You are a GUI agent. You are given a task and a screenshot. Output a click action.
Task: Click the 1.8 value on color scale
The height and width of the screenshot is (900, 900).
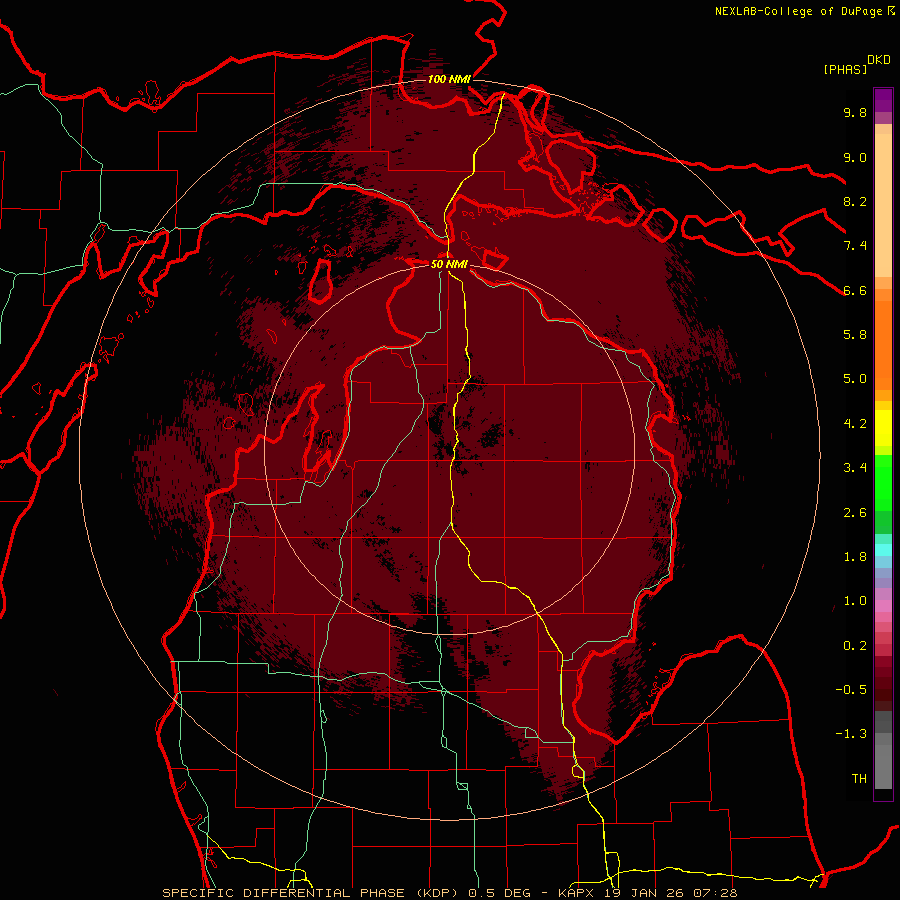pyautogui.click(x=855, y=557)
